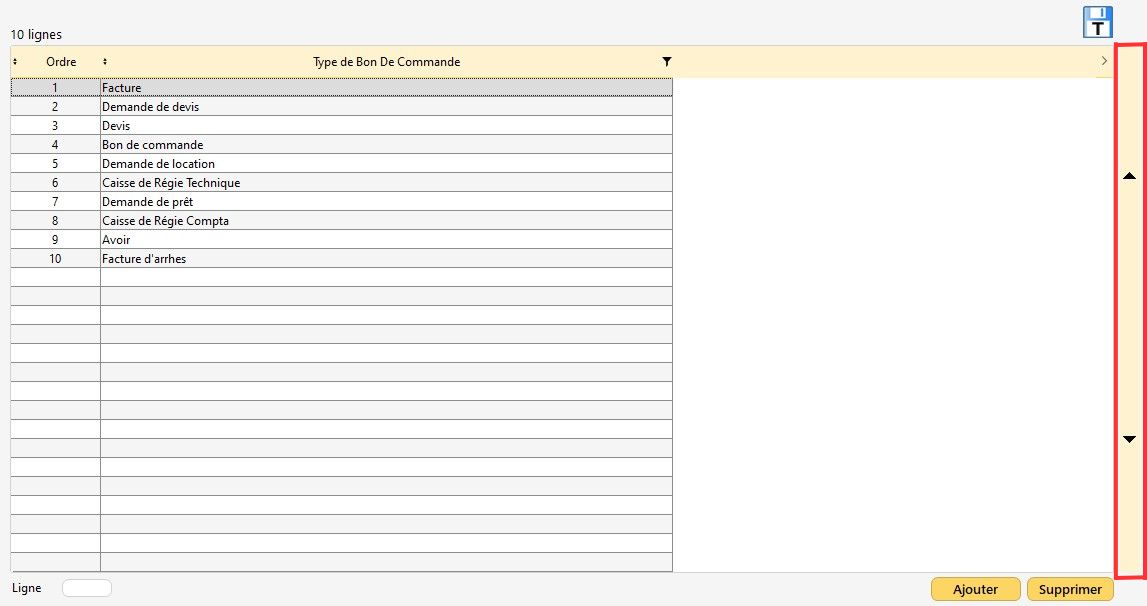Viewport: 1147px width, 606px height.
Task: Choose the Caisse de Régie Technique row
Action: point(385,183)
